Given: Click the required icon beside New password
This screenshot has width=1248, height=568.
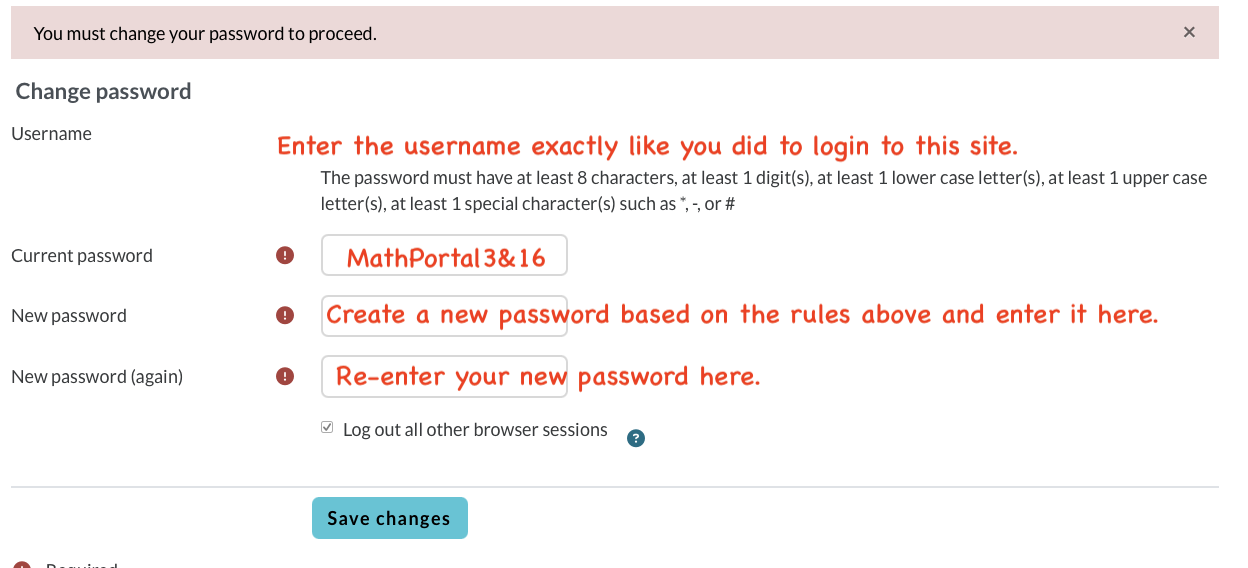Looking at the screenshot, I should tap(285, 316).
